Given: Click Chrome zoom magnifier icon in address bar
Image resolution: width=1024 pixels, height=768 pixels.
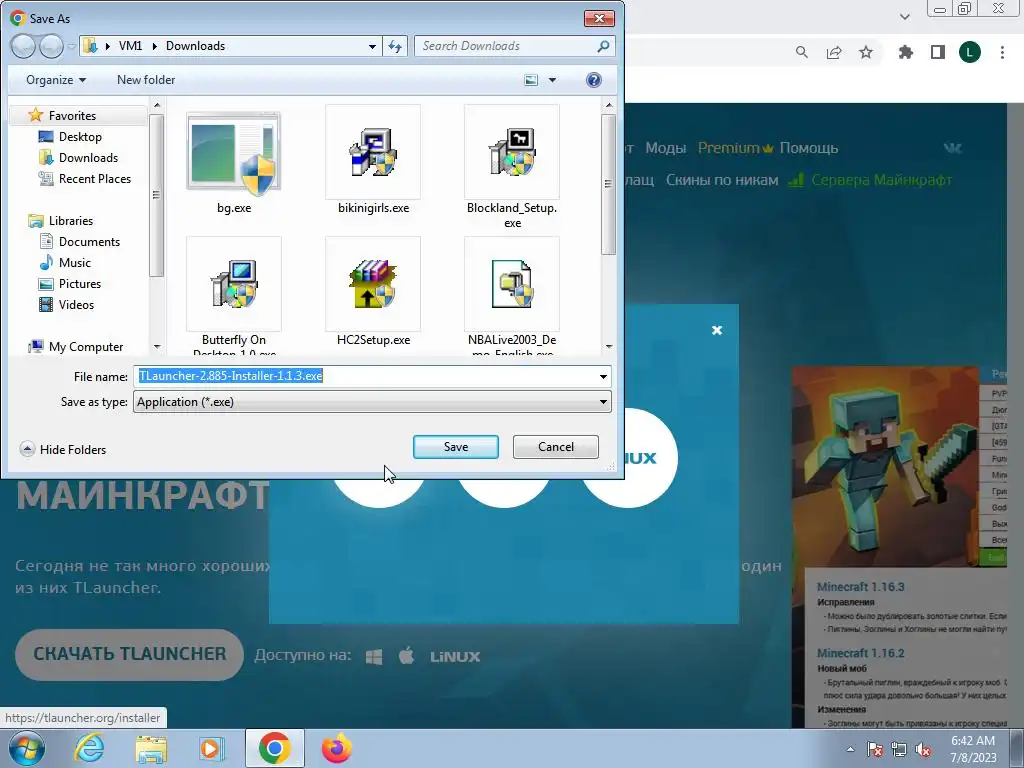Looking at the screenshot, I should click(x=802, y=52).
